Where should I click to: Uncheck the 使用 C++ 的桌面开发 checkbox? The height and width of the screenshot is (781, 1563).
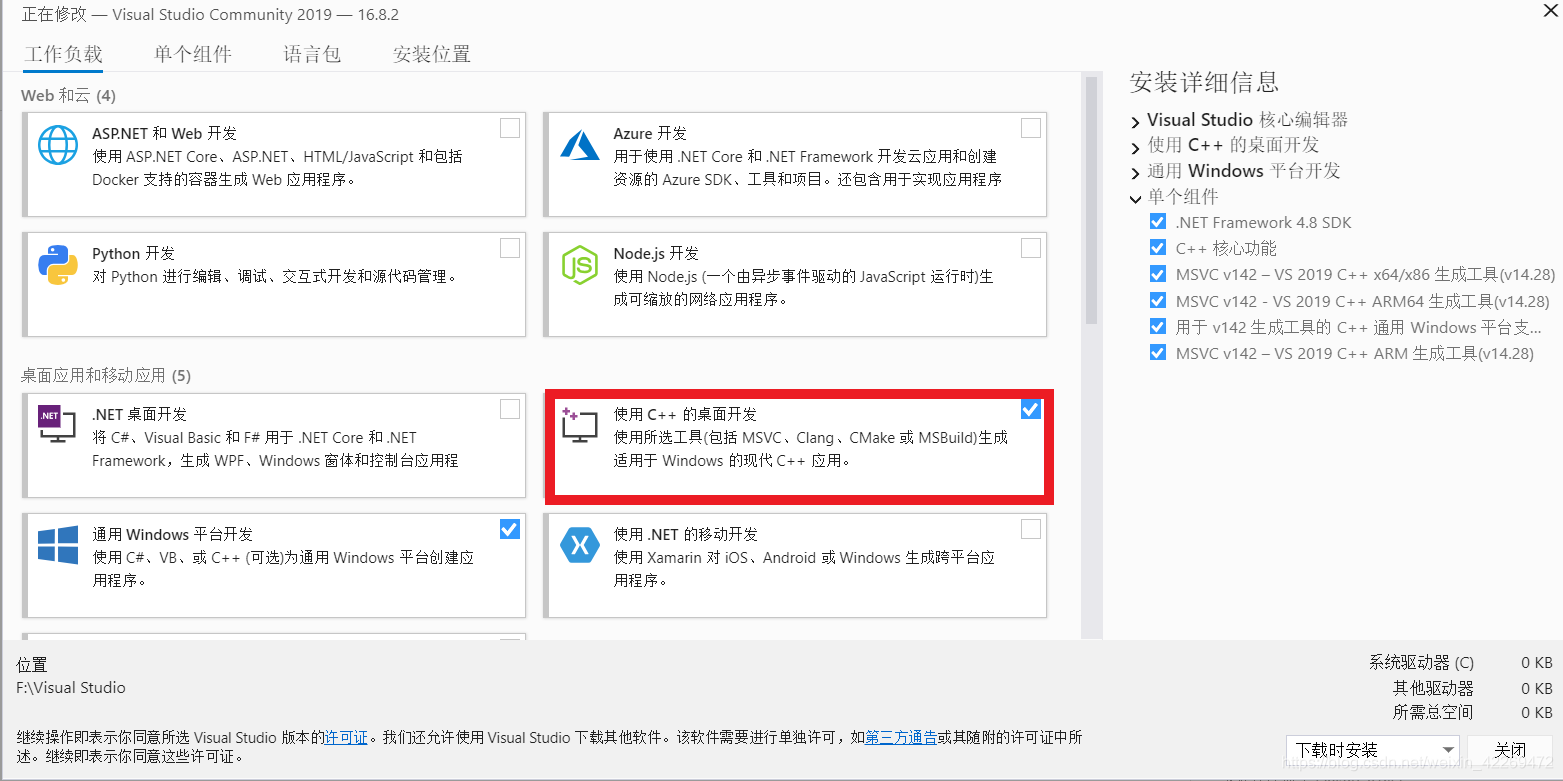(1031, 409)
